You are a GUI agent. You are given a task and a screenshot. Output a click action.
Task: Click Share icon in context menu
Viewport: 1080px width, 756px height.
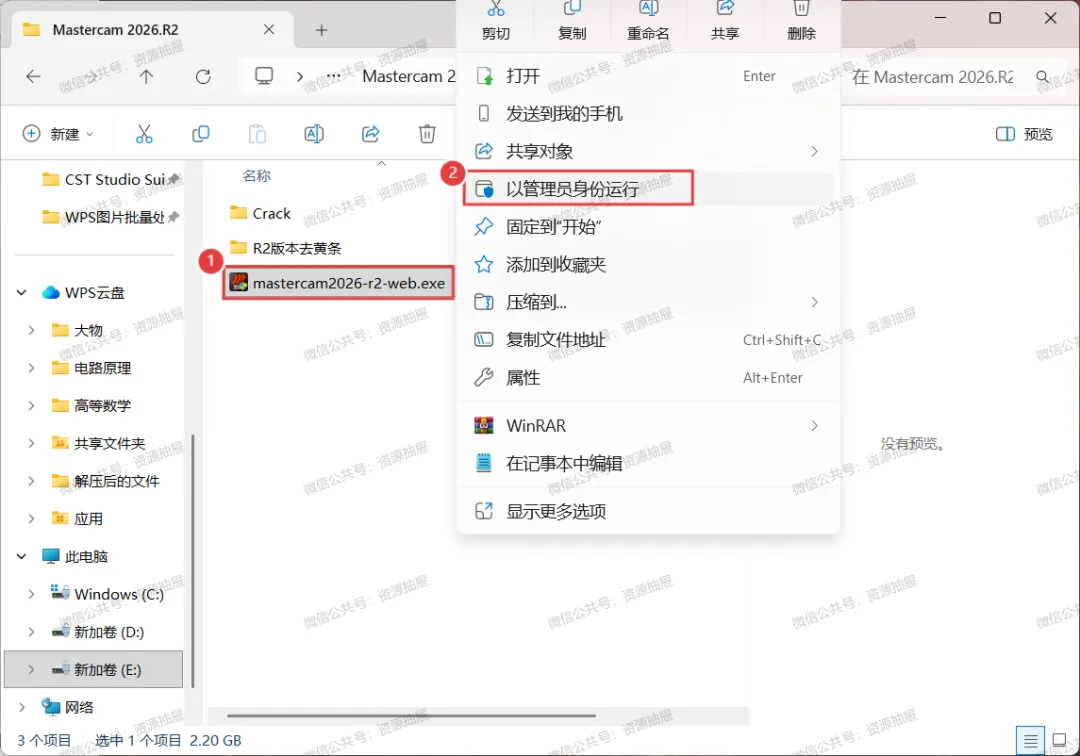coord(725,8)
